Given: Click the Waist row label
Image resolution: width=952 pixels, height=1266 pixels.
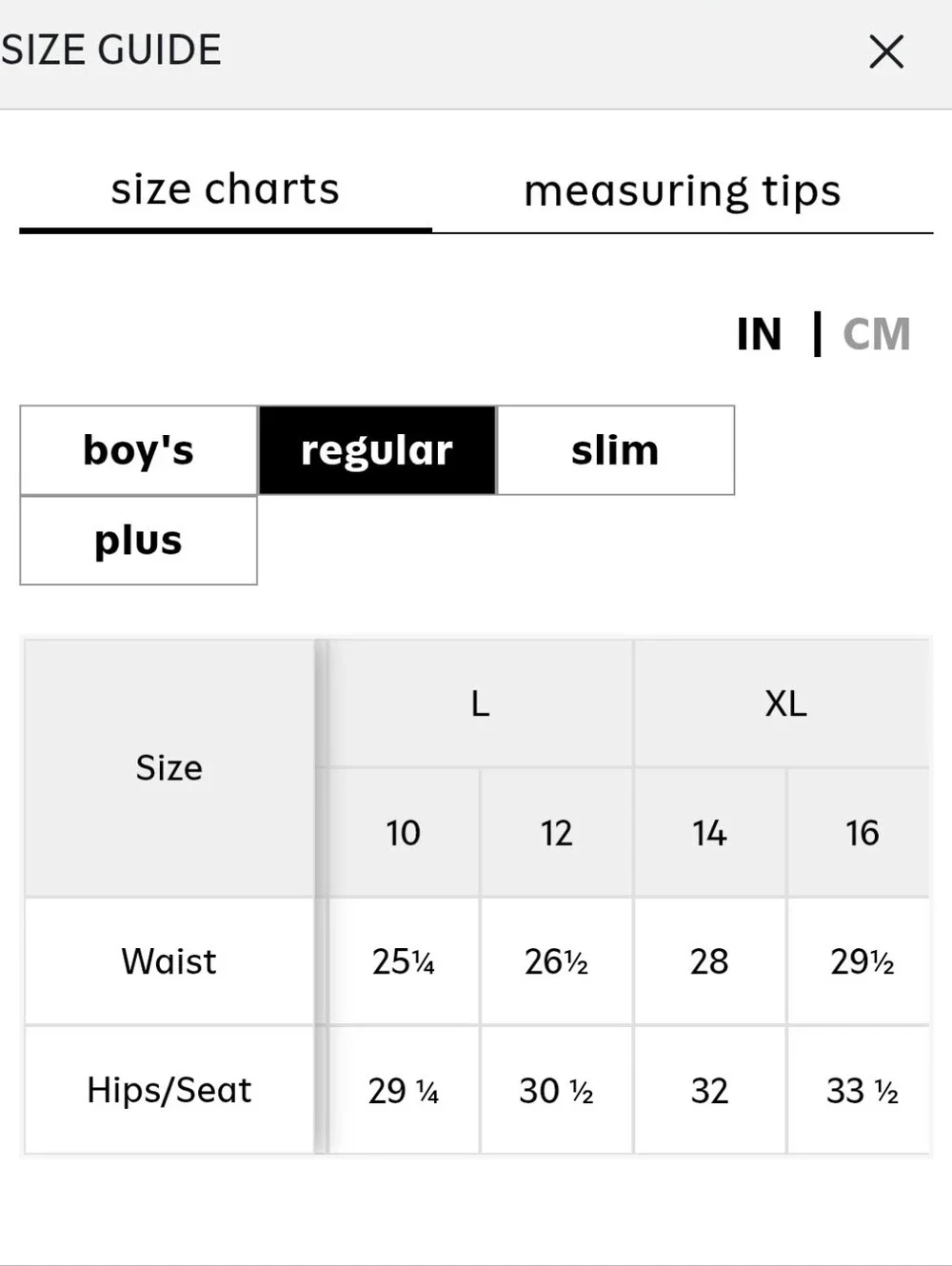Looking at the screenshot, I should (x=169, y=961).
